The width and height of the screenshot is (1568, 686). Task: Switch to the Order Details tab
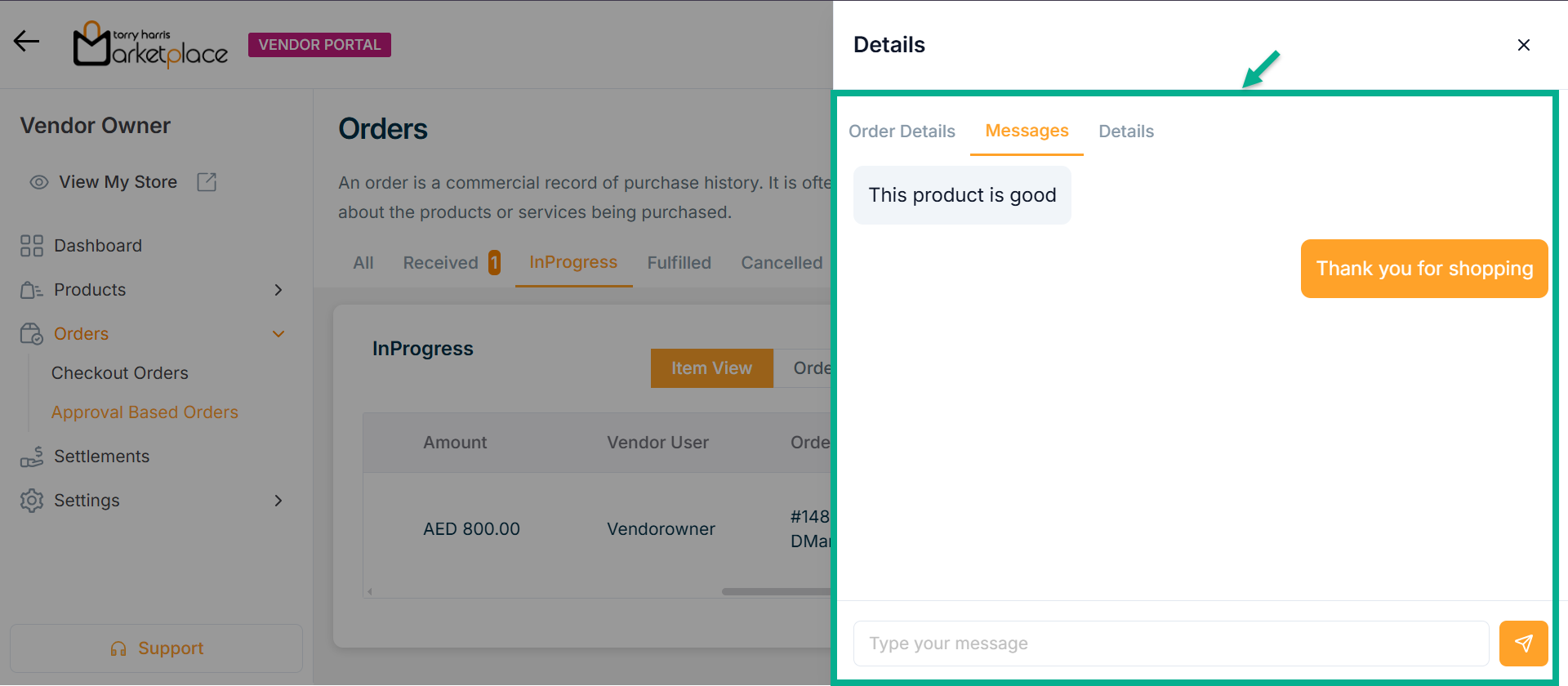point(902,131)
